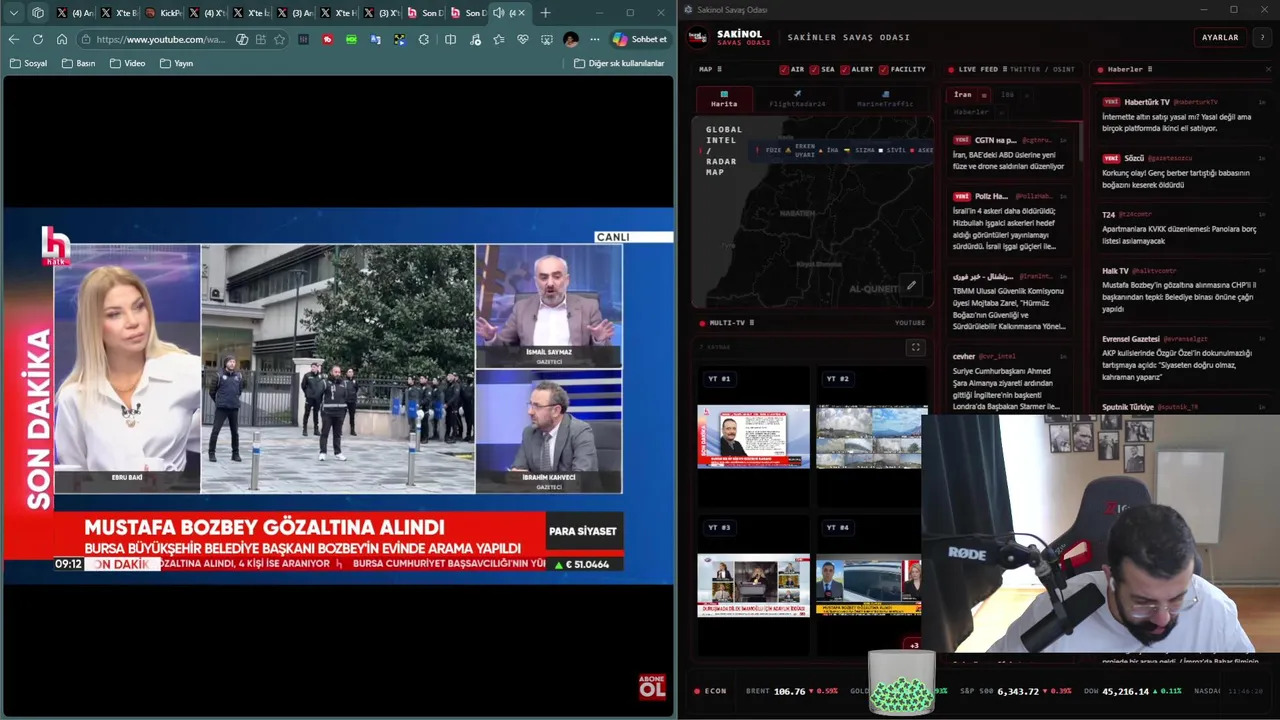Screen dimensions: 1280x720
Task: Open T24 apartmanlara KVKK news item
Action: pos(1184,227)
